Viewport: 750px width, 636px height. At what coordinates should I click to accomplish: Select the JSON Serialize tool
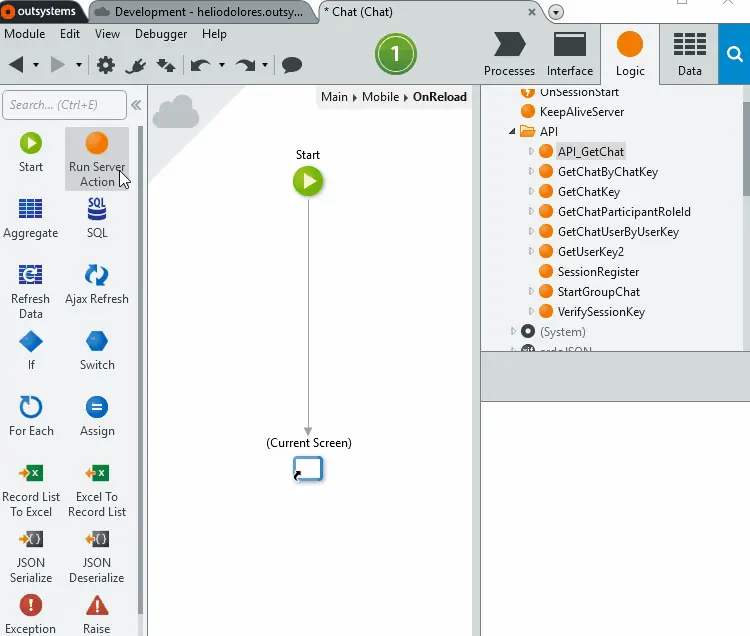point(31,556)
